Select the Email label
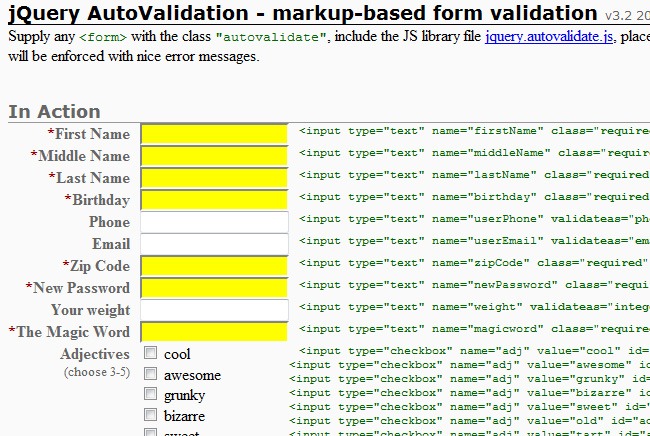Image resolution: width=650 pixels, height=436 pixels. [111, 244]
